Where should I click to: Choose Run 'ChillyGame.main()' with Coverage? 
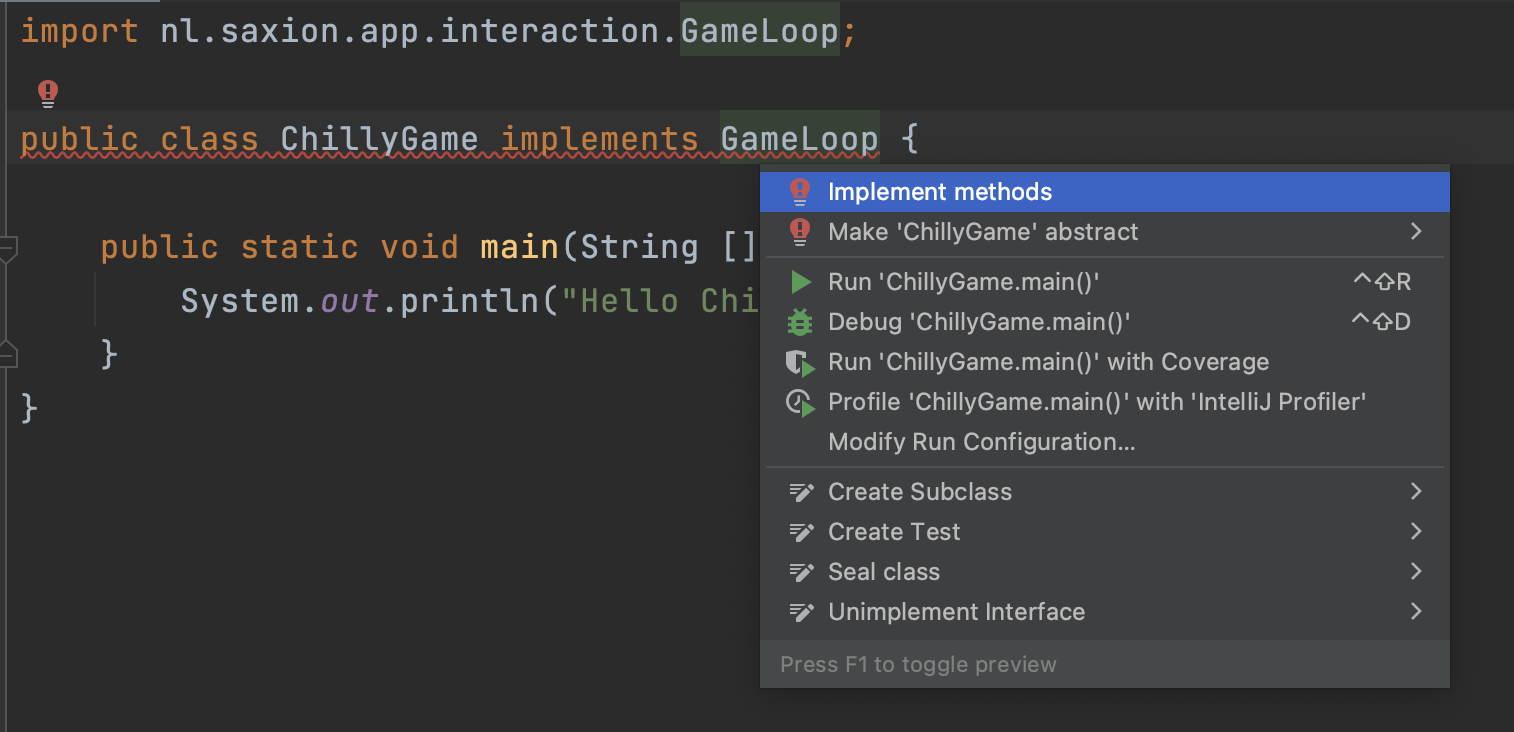(1104, 362)
